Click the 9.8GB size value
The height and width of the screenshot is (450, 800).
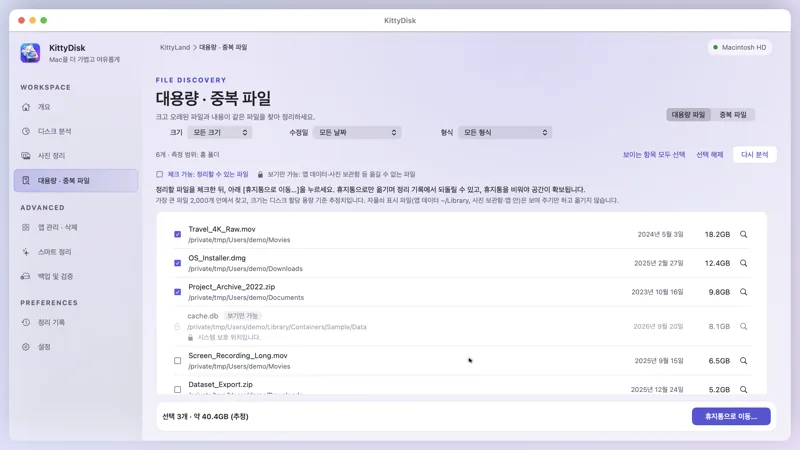point(719,292)
